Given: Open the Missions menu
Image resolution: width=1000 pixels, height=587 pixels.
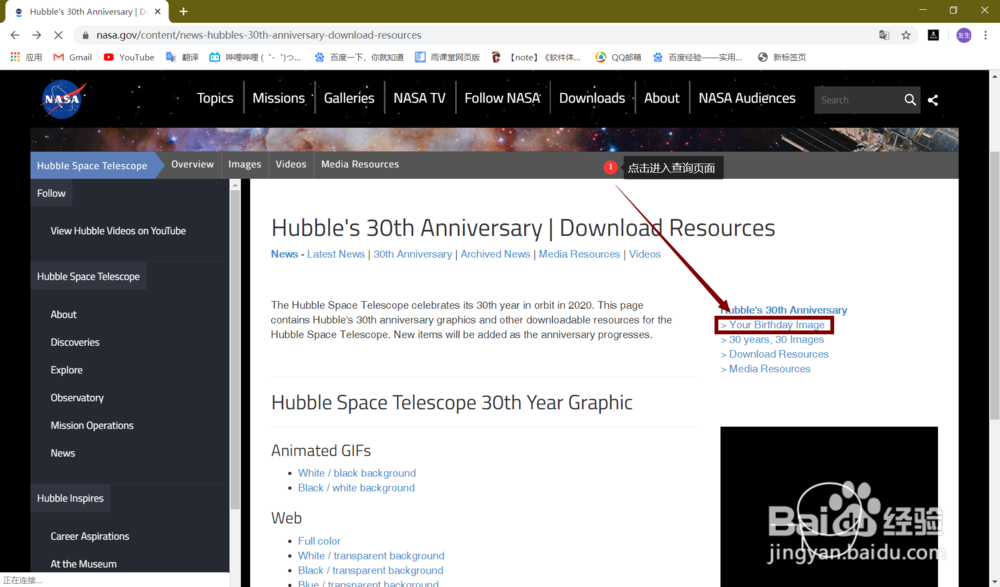Looking at the screenshot, I should (x=279, y=98).
